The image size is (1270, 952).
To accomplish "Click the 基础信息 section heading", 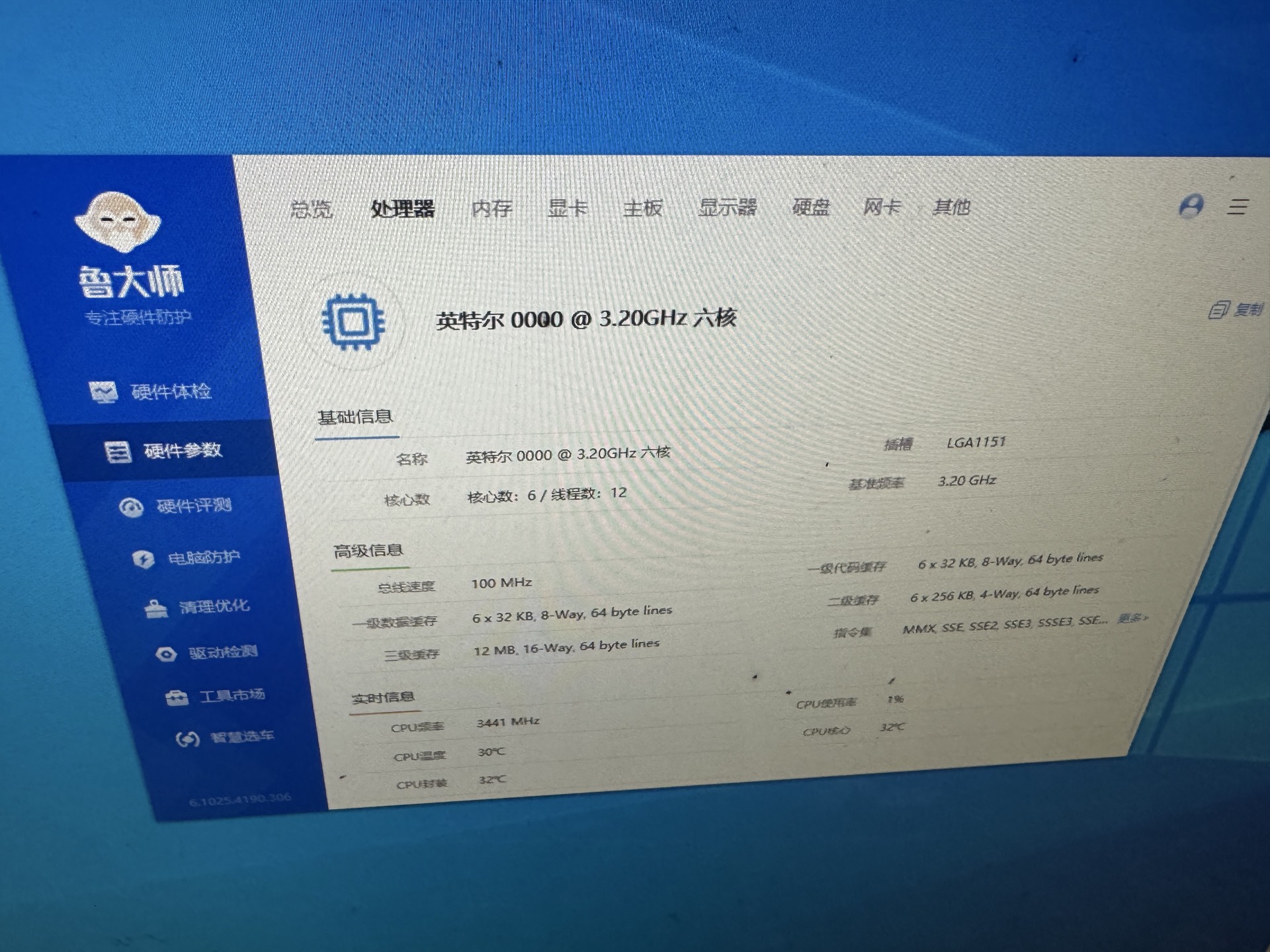I will [x=355, y=417].
